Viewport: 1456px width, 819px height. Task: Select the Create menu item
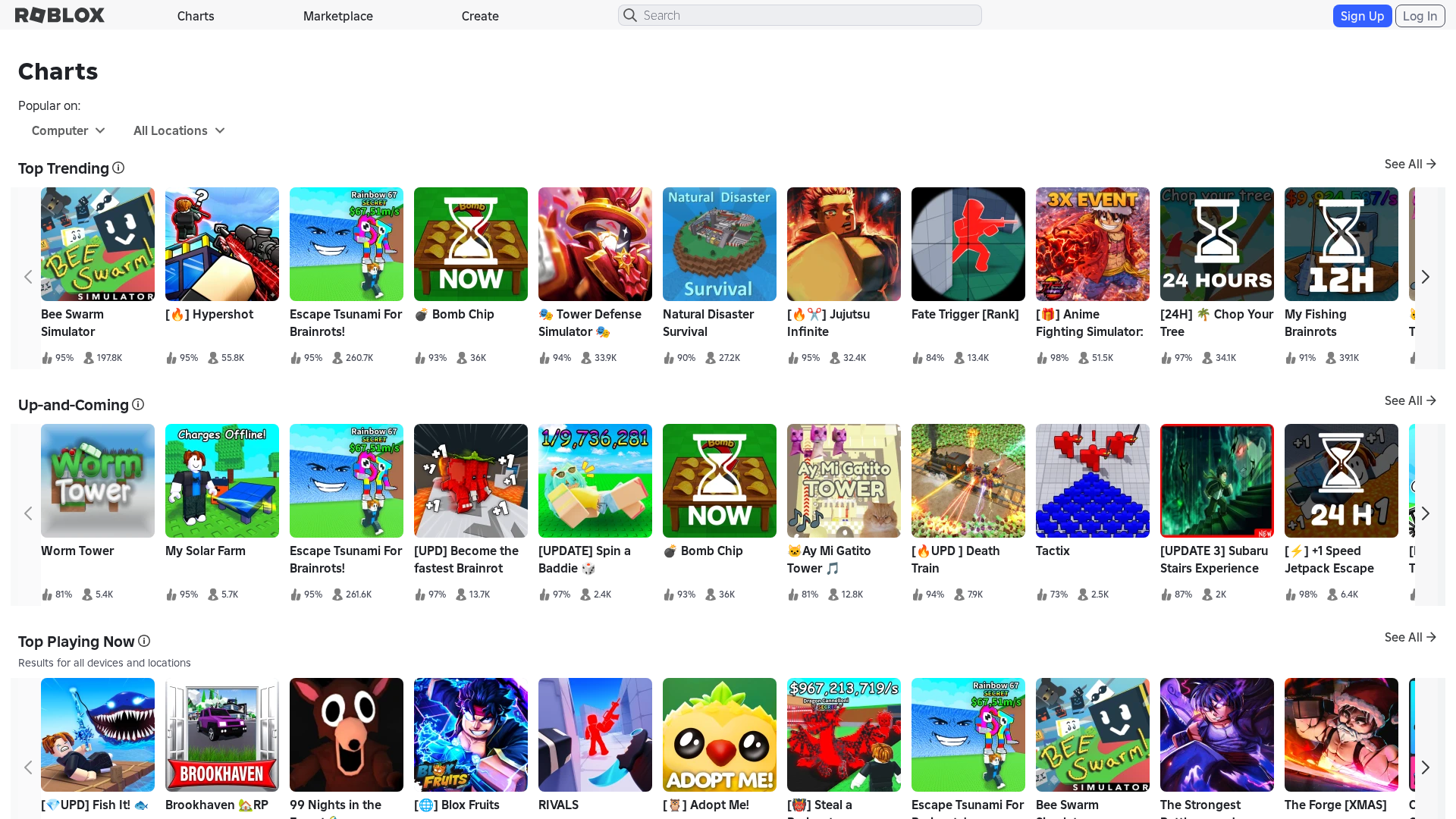pos(479,15)
